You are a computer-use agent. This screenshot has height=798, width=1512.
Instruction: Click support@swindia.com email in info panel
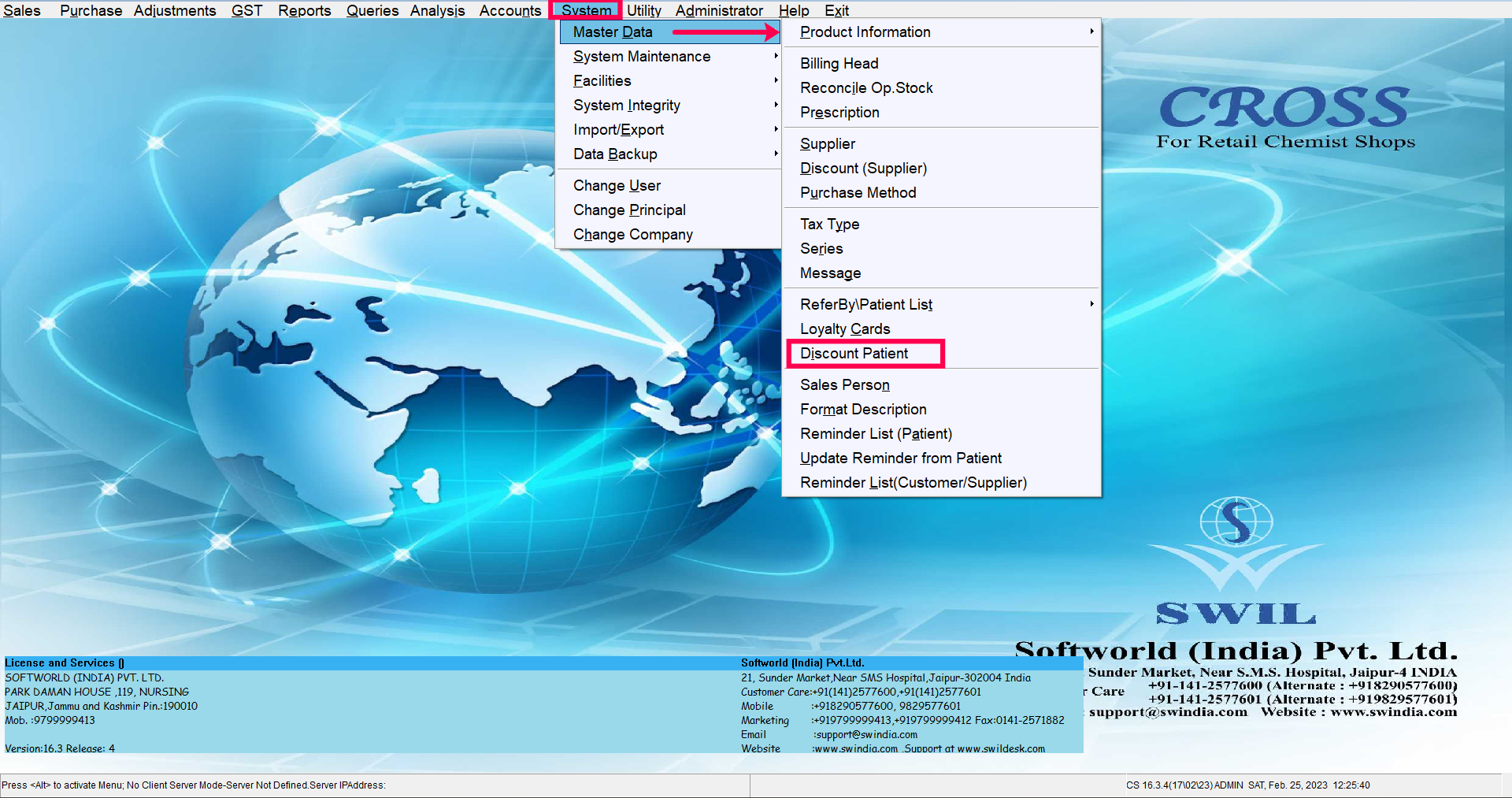pos(865,734)
